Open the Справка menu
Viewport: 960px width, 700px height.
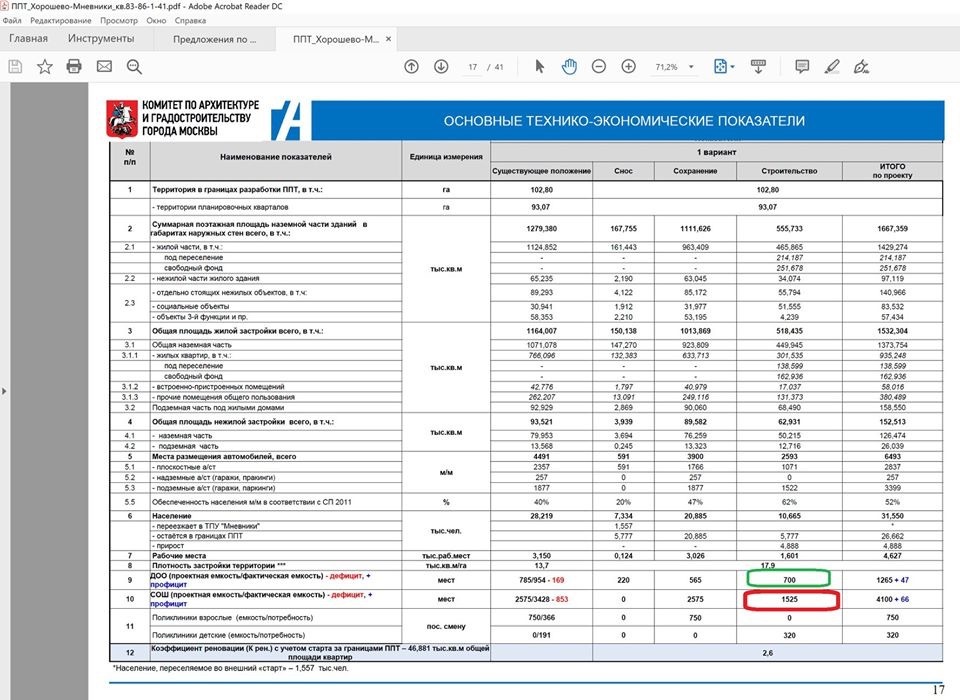[190, 20]
